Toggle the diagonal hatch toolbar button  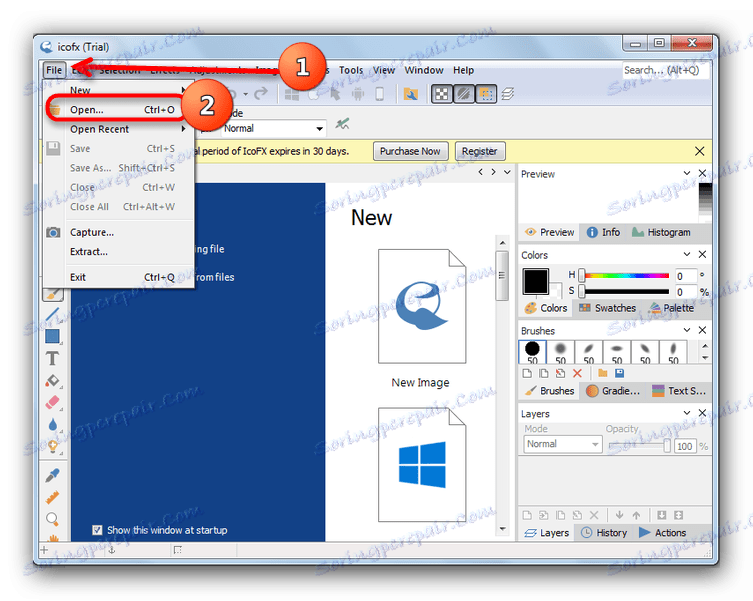(463, 94)
